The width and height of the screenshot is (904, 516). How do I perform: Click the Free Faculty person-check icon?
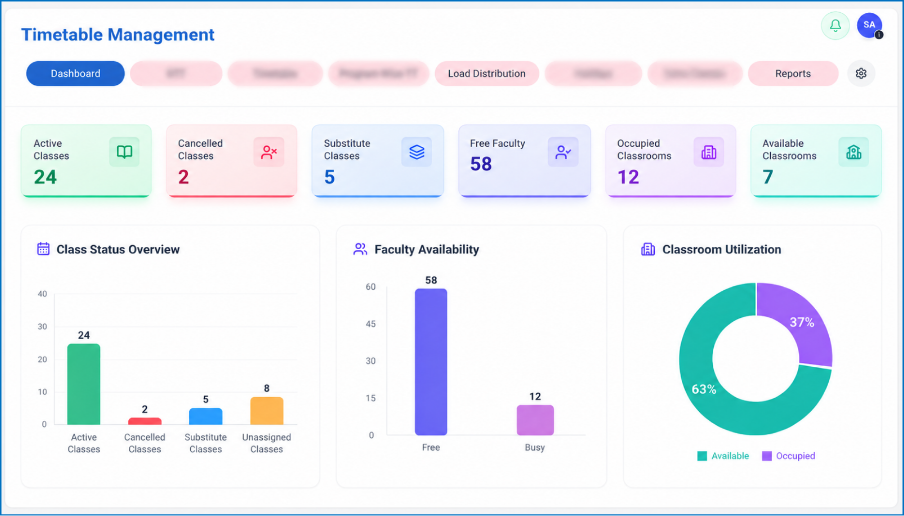coord(563,152)
